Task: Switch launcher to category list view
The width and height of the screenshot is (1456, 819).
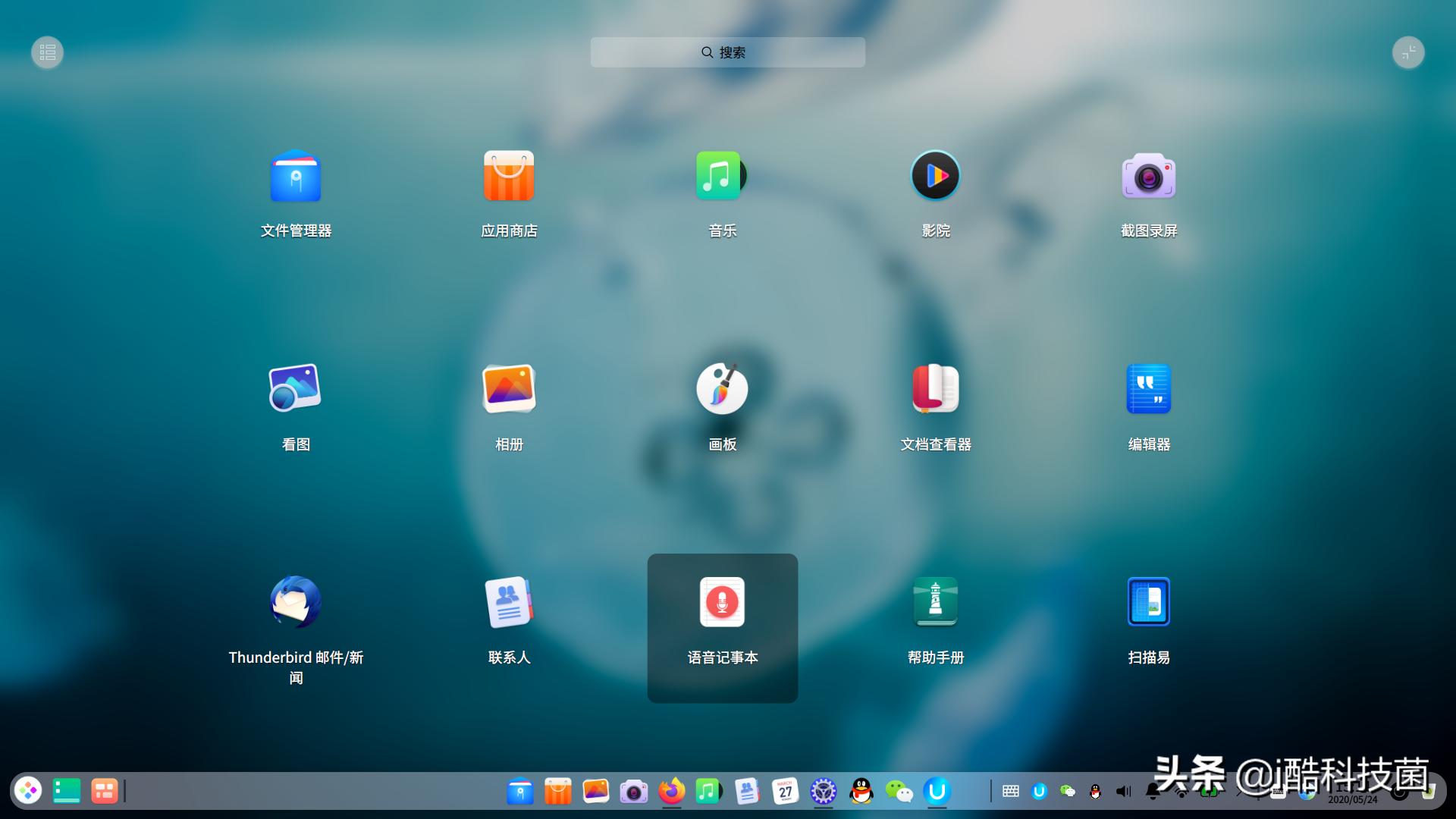Action: point(47,52)
